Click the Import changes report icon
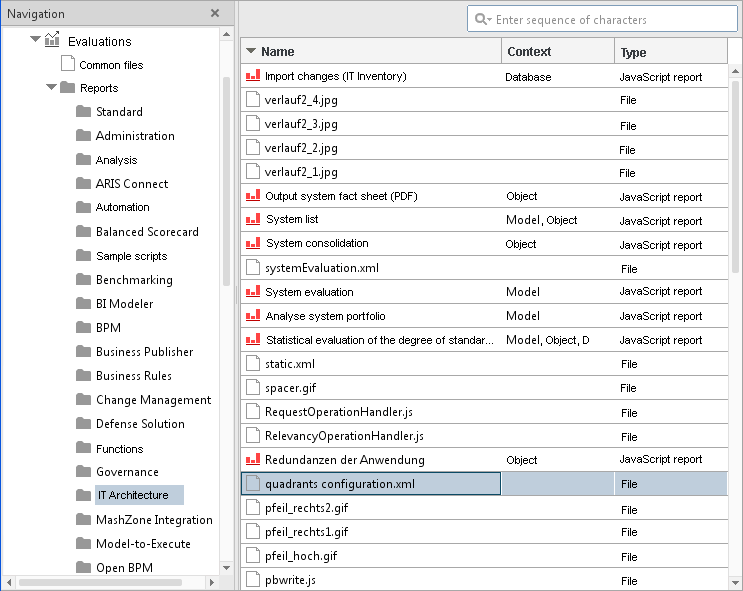The image size is (743, 591). (x=253, y=76)
